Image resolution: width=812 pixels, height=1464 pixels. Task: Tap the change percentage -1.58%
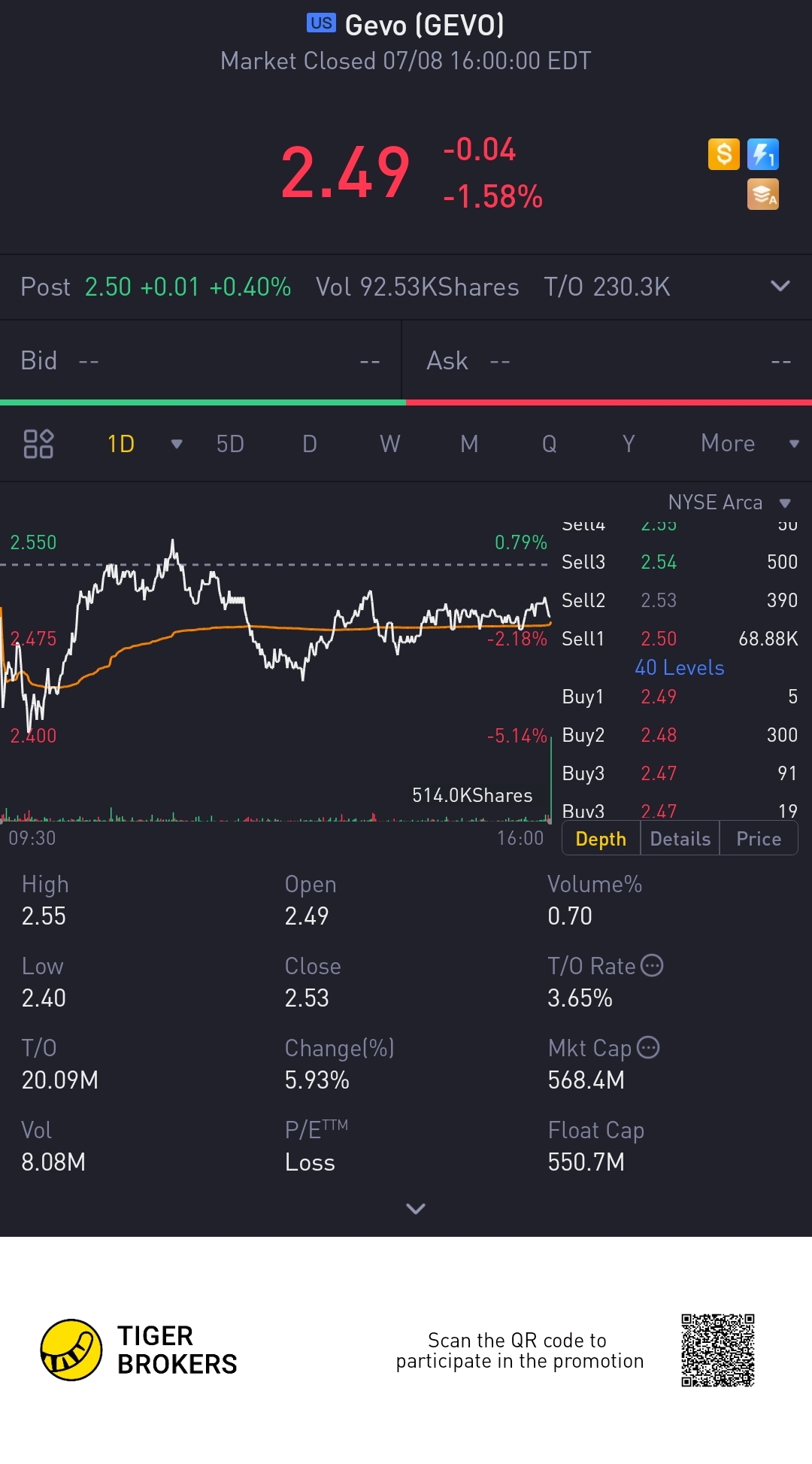click(x=493, y=196)
